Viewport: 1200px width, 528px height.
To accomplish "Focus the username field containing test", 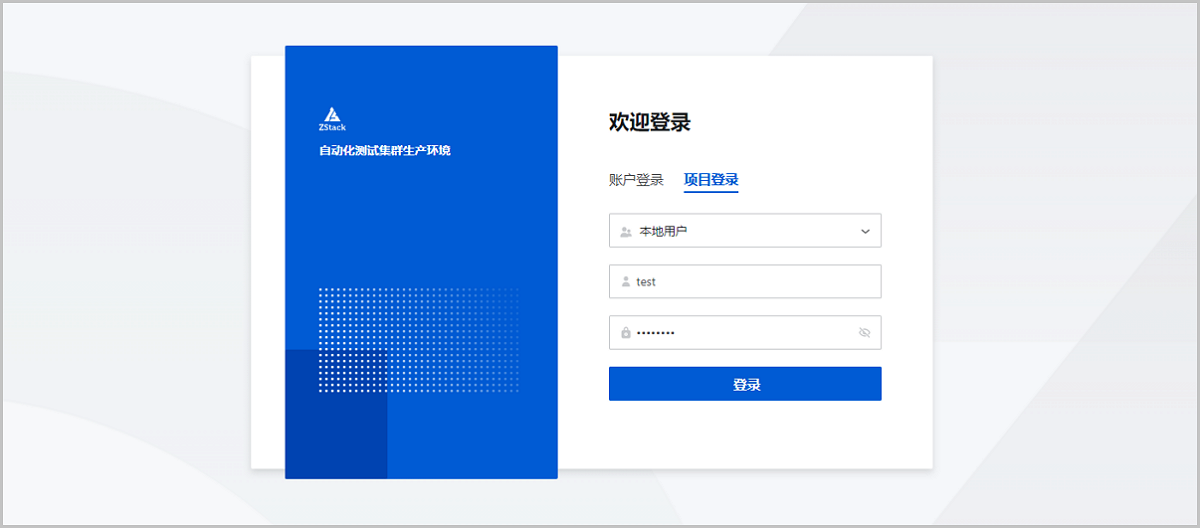I will [750, 282].
